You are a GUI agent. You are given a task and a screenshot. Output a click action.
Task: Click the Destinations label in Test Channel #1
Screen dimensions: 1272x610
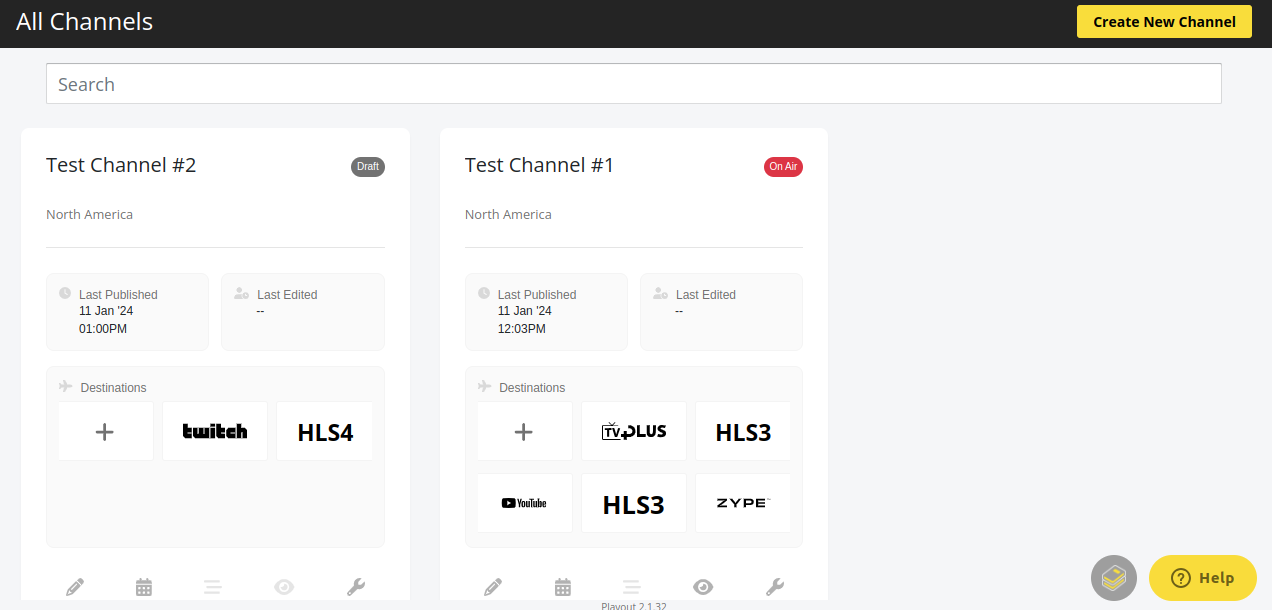[x=532, y=388]
